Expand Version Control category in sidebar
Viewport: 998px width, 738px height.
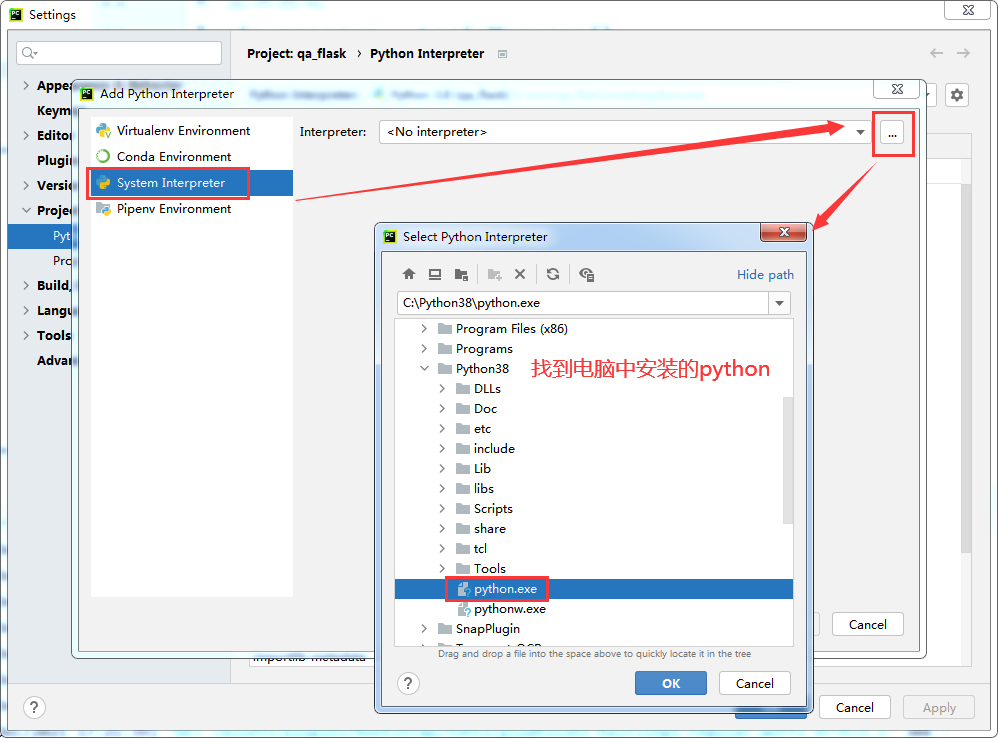point(26,185)
